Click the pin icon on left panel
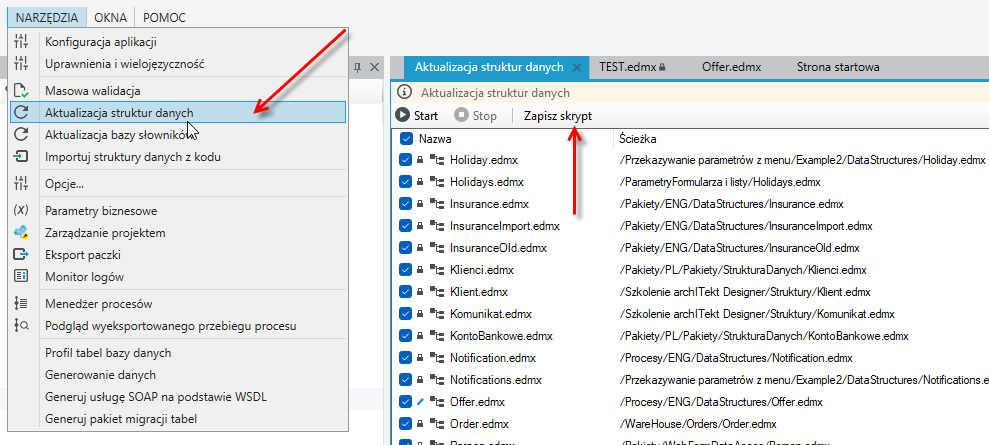989x445 pixels. point(358,67)
